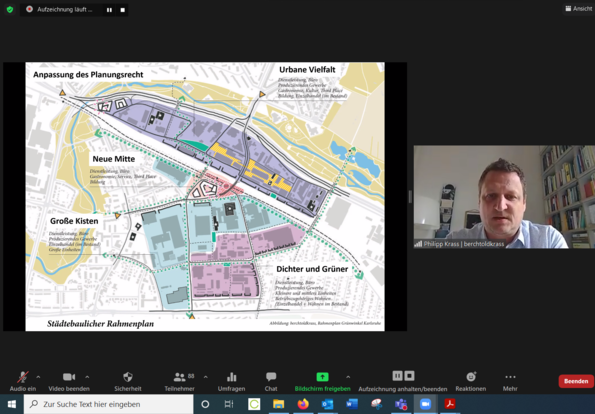
Task: Expand participants arrow next to Teilnehmer
Action: [x=206, y=377]
